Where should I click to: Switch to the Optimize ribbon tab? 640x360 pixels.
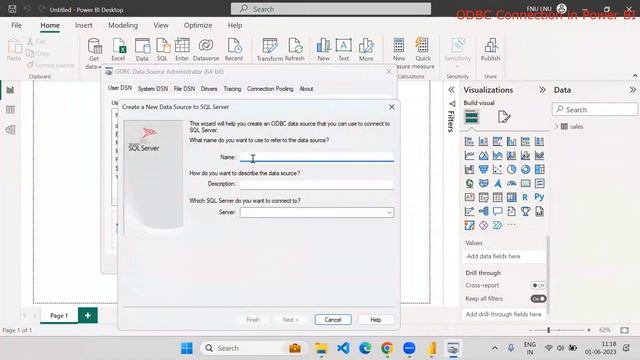click(198, 25)
